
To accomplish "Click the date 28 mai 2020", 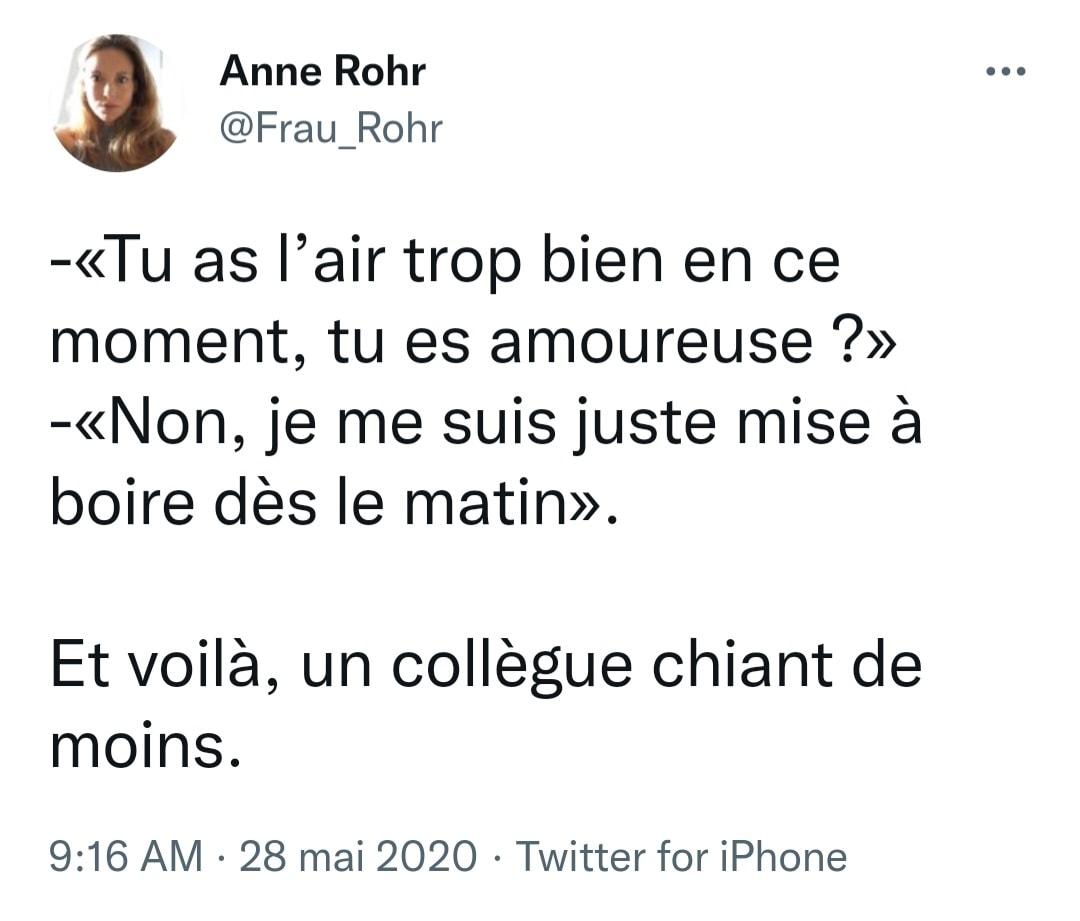I will tap(358, 857).
